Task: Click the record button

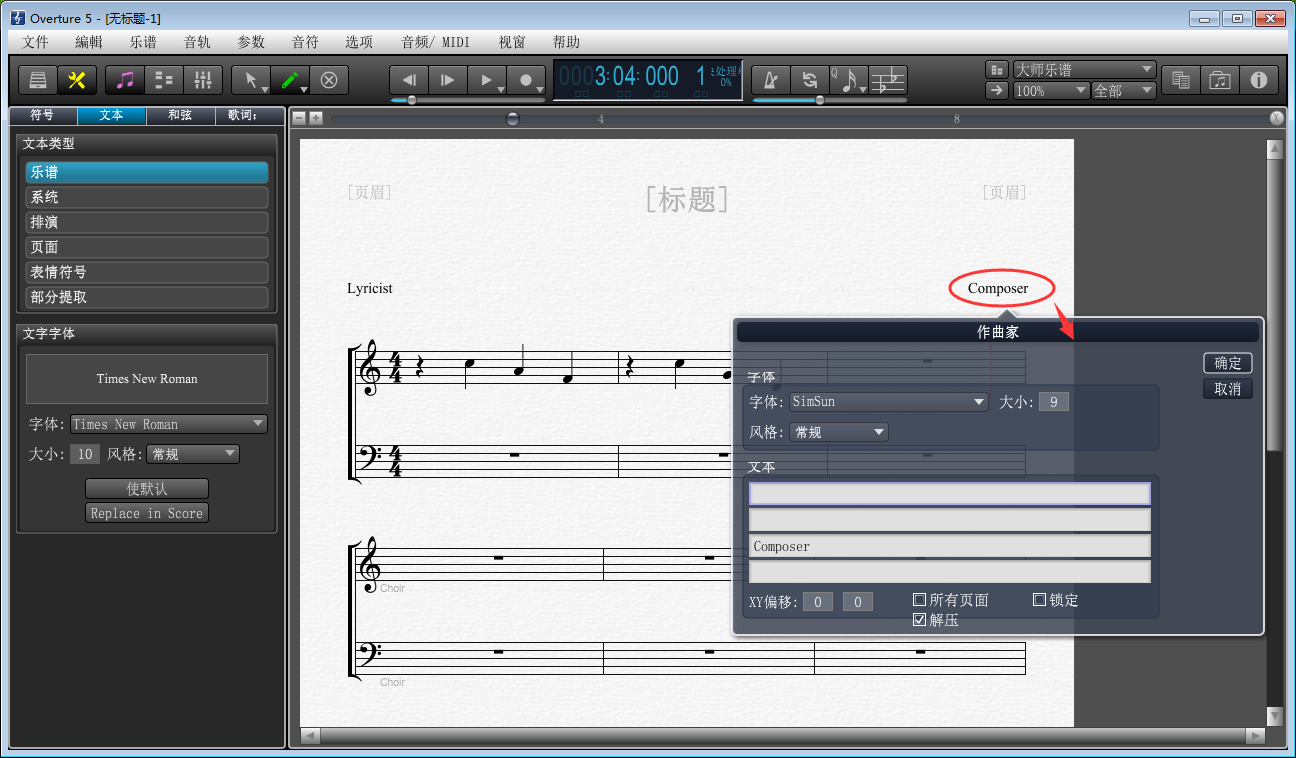Action: [x=526, y=80]
